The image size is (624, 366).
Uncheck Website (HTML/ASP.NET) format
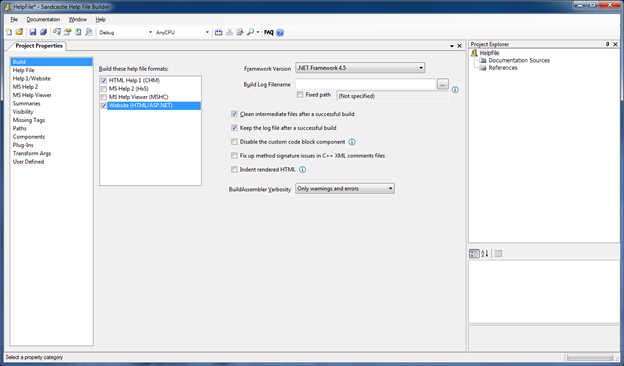pos(104,105)
